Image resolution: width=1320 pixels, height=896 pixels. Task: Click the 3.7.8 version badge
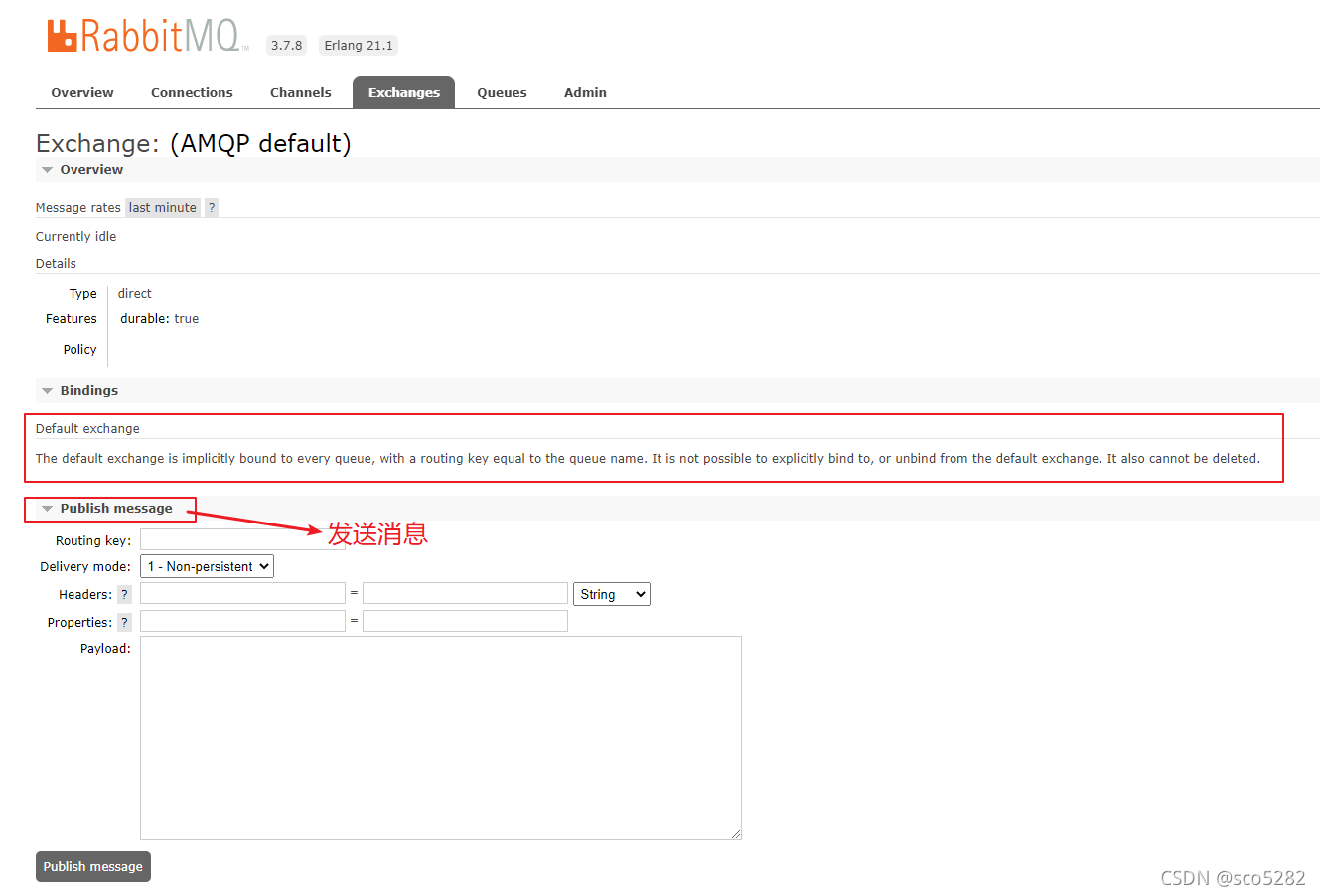pyautogui.click(x=286, y=45)
